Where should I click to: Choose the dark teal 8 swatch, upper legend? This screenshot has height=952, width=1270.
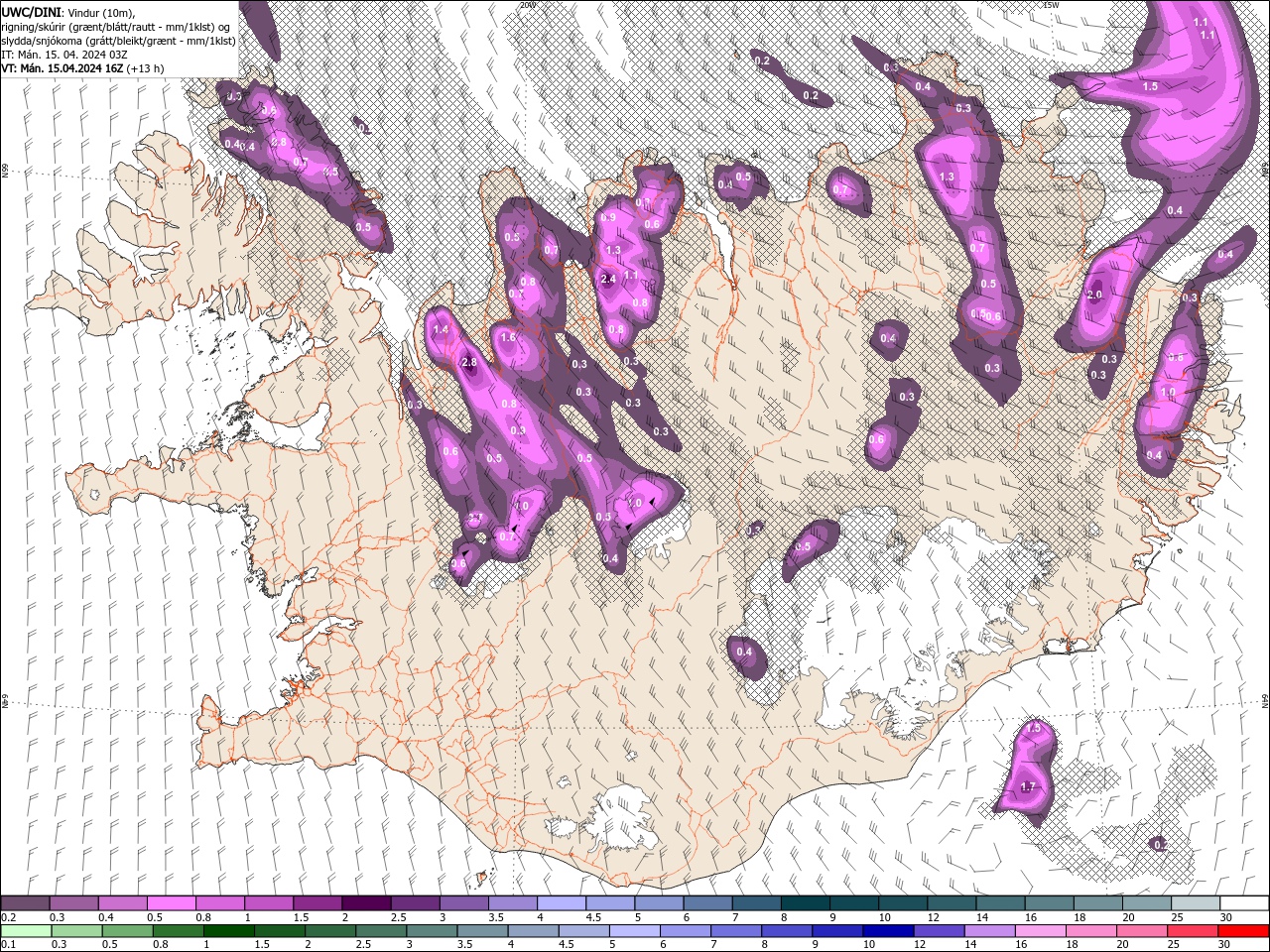[x=806, y=903]
